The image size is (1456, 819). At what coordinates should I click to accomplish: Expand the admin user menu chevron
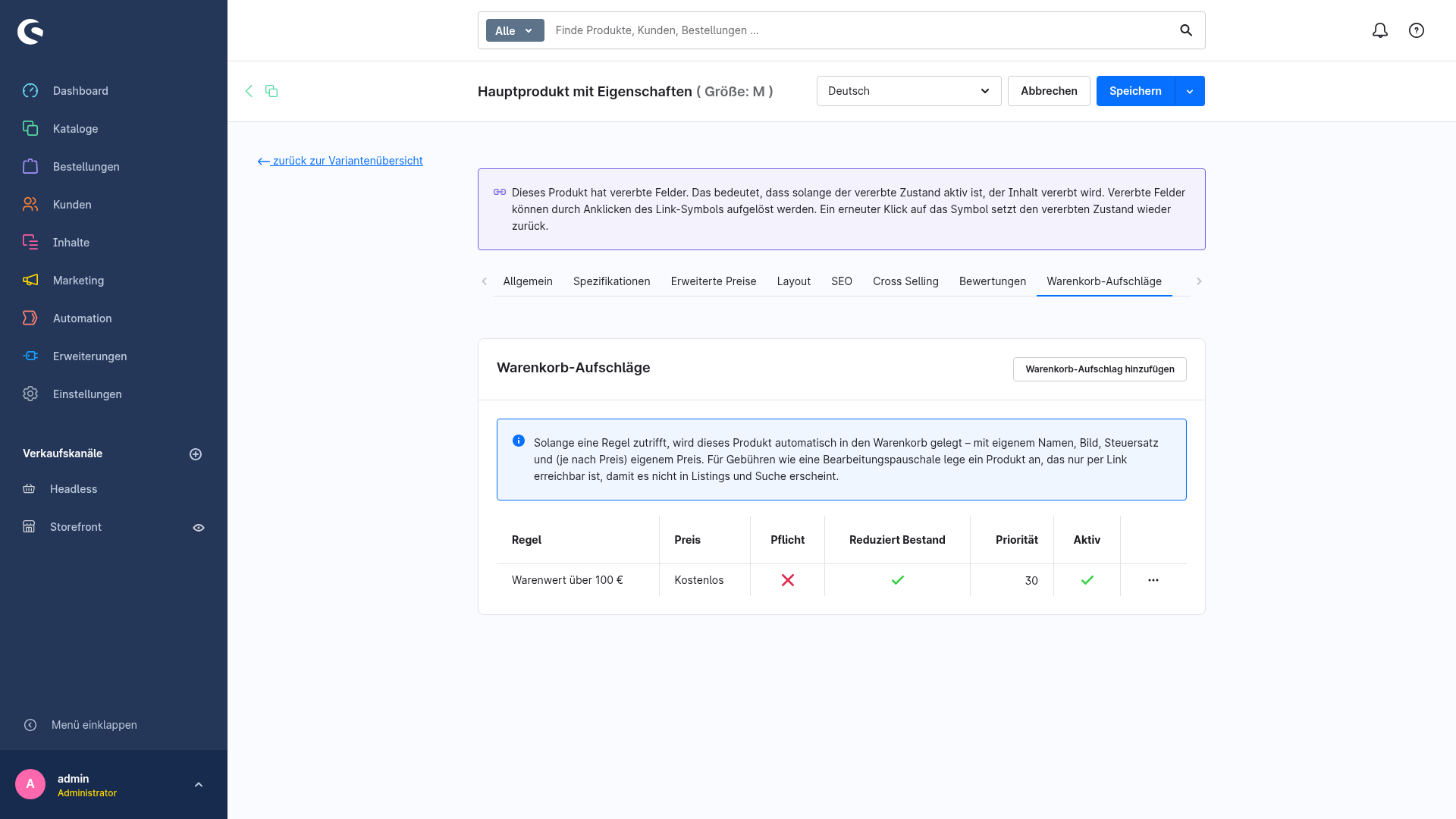coord(199,785)
